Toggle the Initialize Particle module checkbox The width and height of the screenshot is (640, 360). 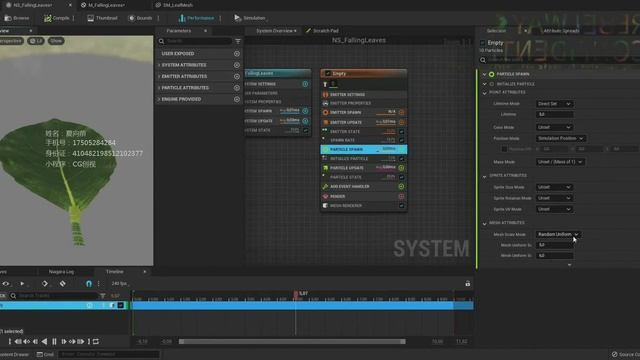tap(402, 159)
